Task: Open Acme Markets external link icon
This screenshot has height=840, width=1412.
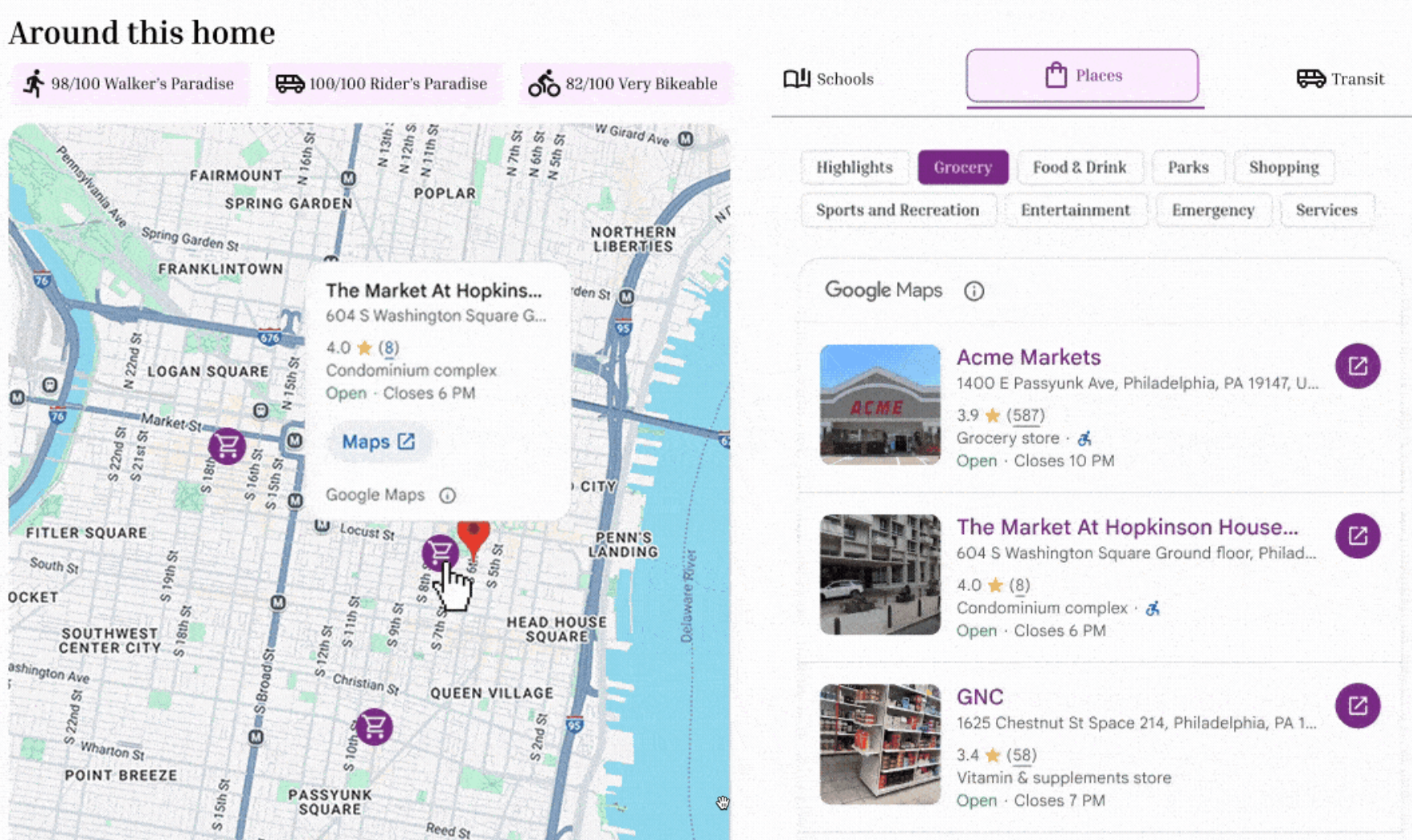Action: (x=1357, y=366)
